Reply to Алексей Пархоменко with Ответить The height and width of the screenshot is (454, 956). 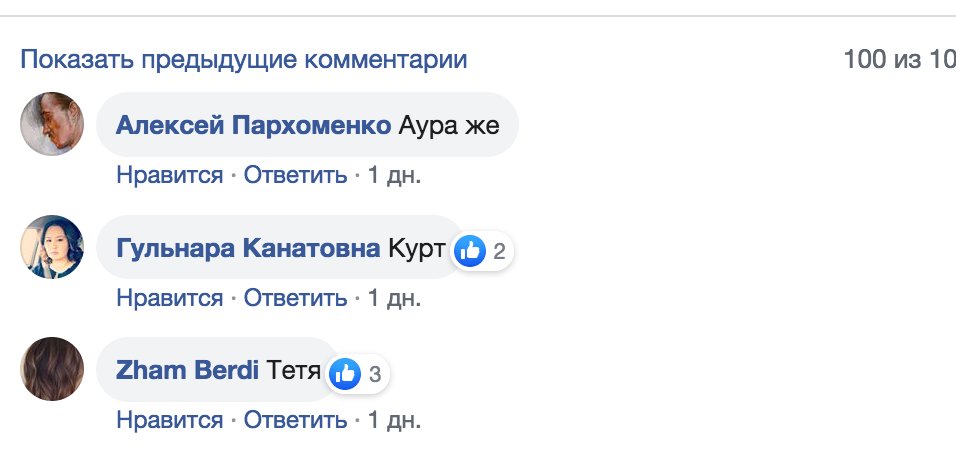click(x=295, y=175)
